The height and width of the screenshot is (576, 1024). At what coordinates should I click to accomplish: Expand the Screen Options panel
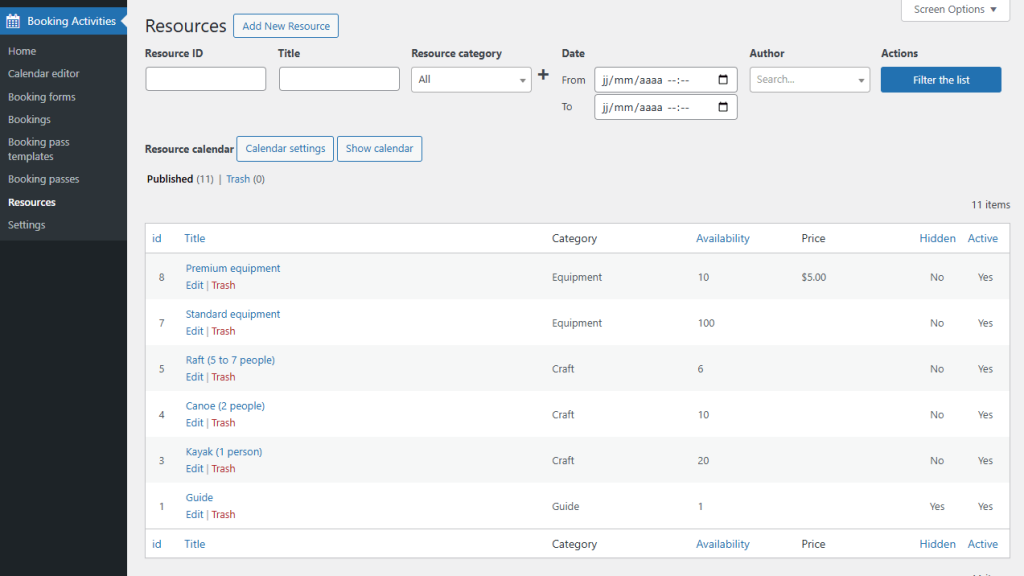pyautogui.click(x=955, y=10)
